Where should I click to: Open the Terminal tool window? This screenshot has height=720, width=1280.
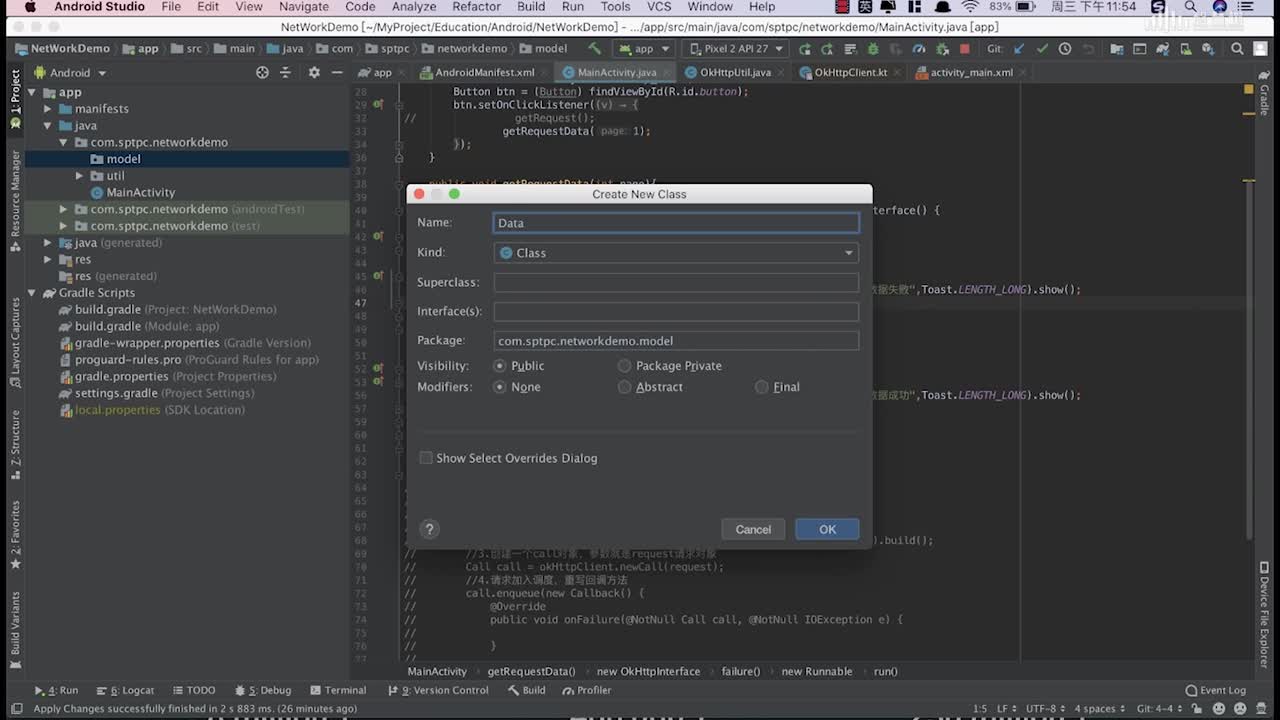338,690
